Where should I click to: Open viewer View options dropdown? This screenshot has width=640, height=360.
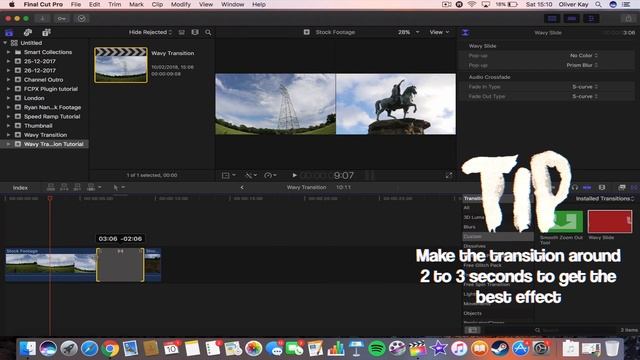[x=439, y=32]
